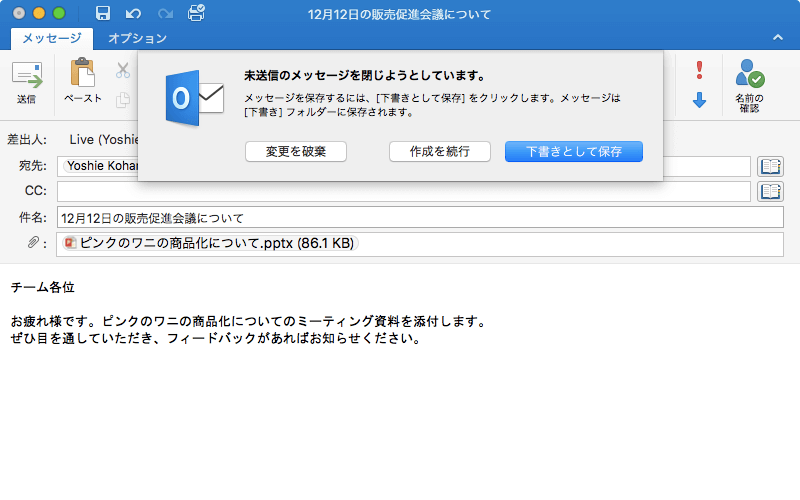This screenshot has height=500, width=800.
Task: Click the Print icon in the title bar
Action: pyautogui.click(x=196, y=13)
